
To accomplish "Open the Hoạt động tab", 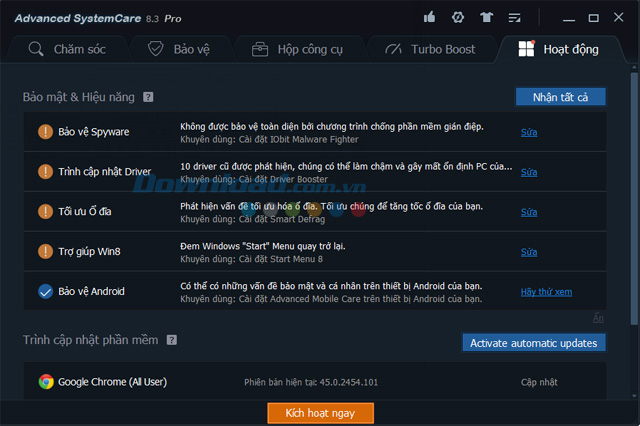I will pyautogui.click(x=558, y=49).
